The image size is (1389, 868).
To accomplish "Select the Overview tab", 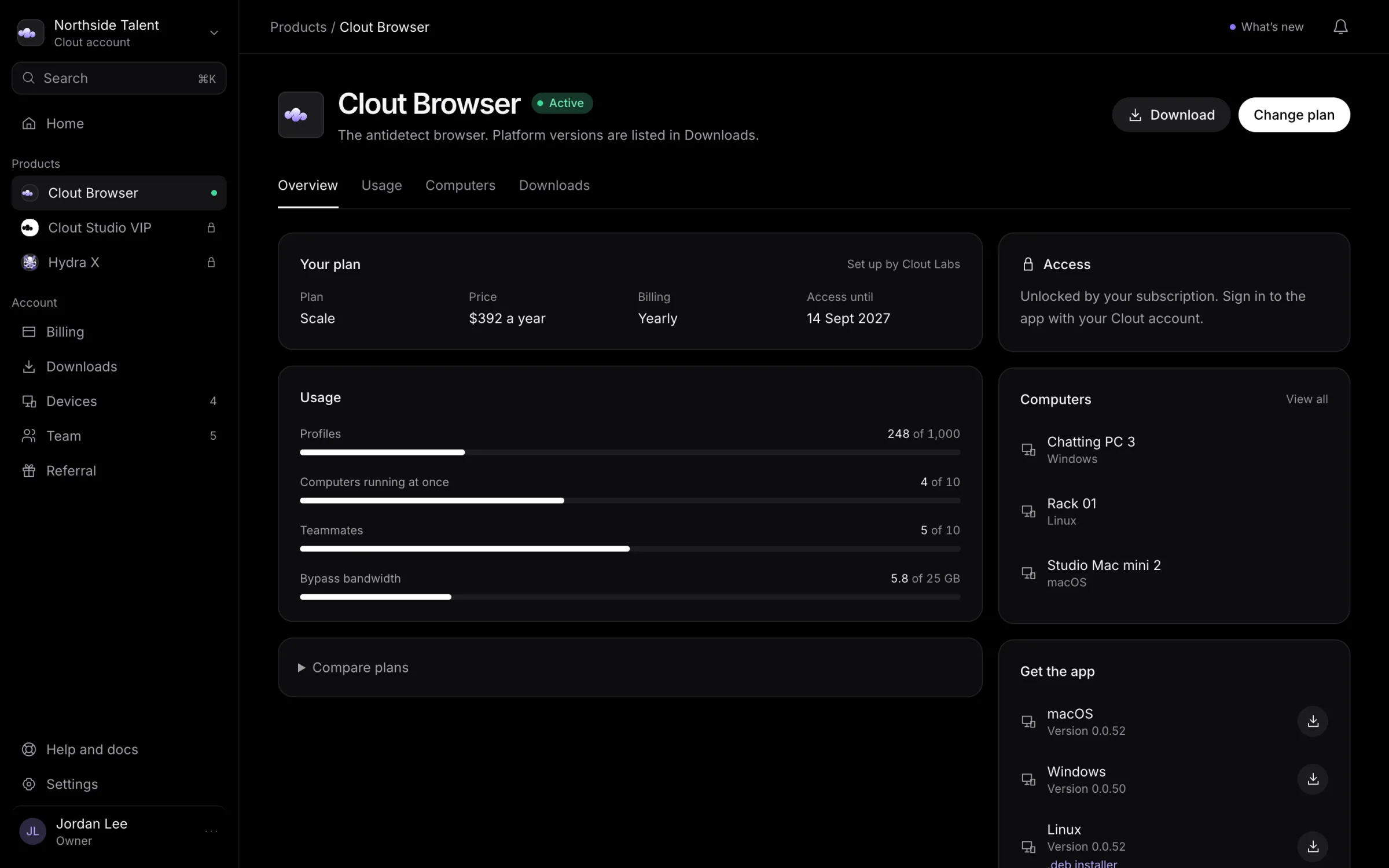I will pos(308,185).
